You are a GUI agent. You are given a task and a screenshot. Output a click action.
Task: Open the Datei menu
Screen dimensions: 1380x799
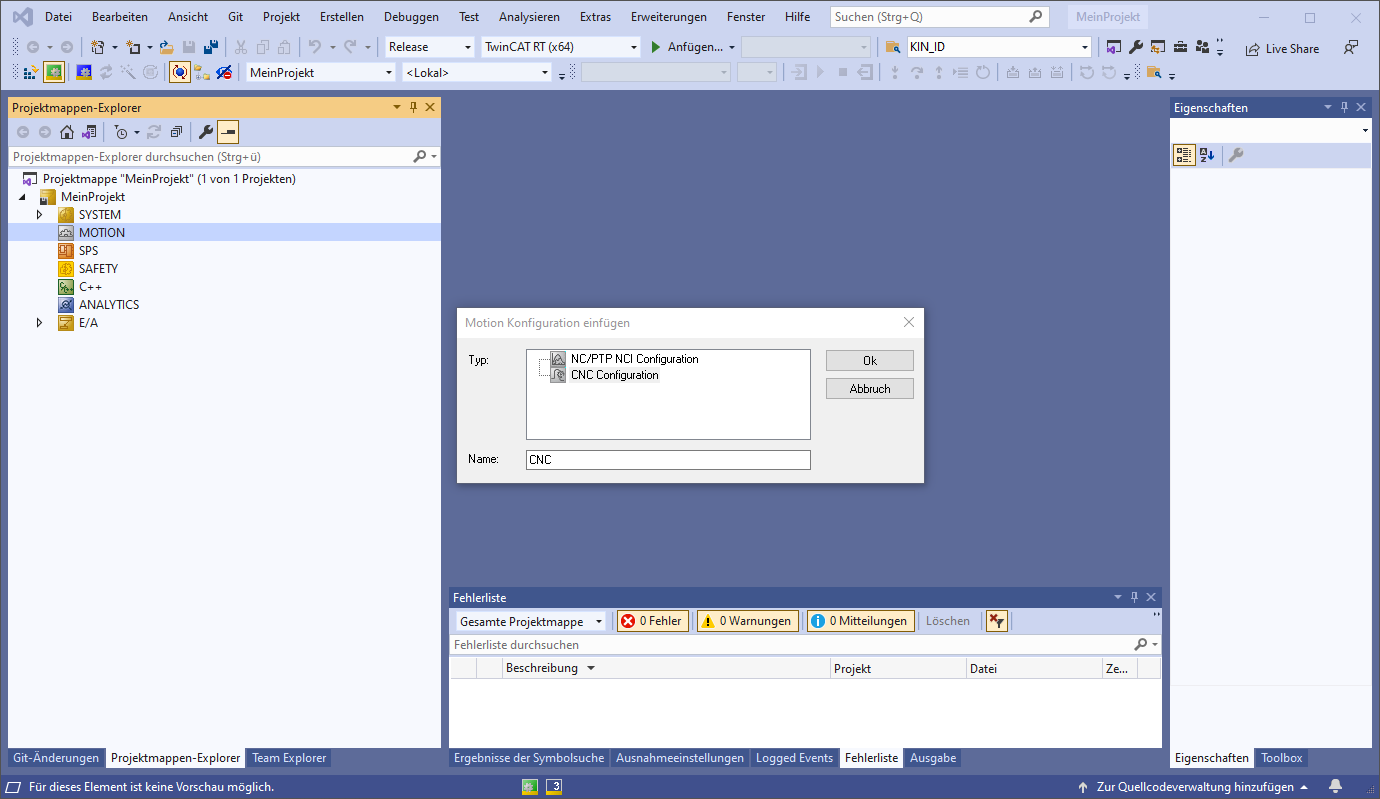pyautogui.click(x=59, y=17)
